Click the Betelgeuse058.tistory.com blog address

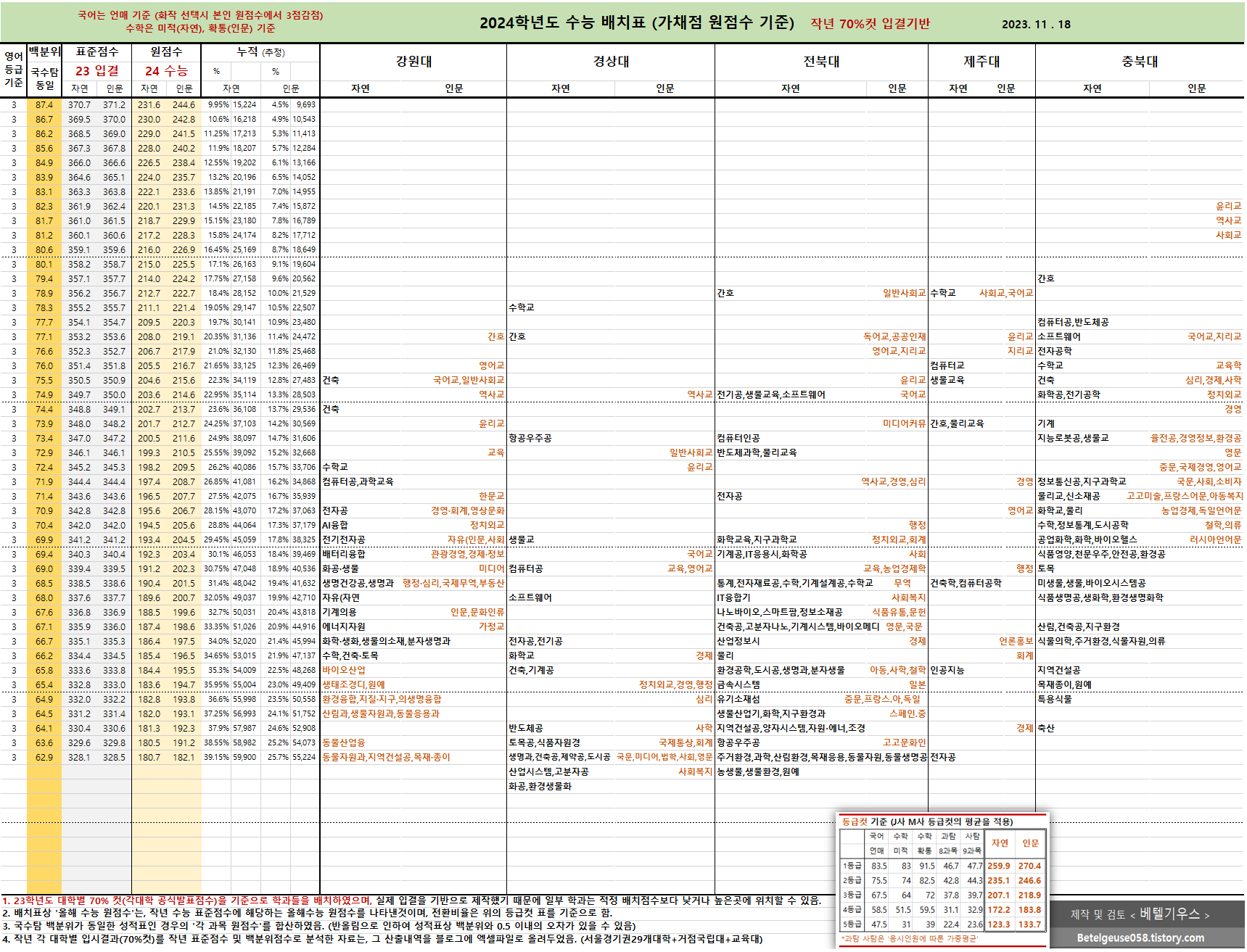(1140, 937)
